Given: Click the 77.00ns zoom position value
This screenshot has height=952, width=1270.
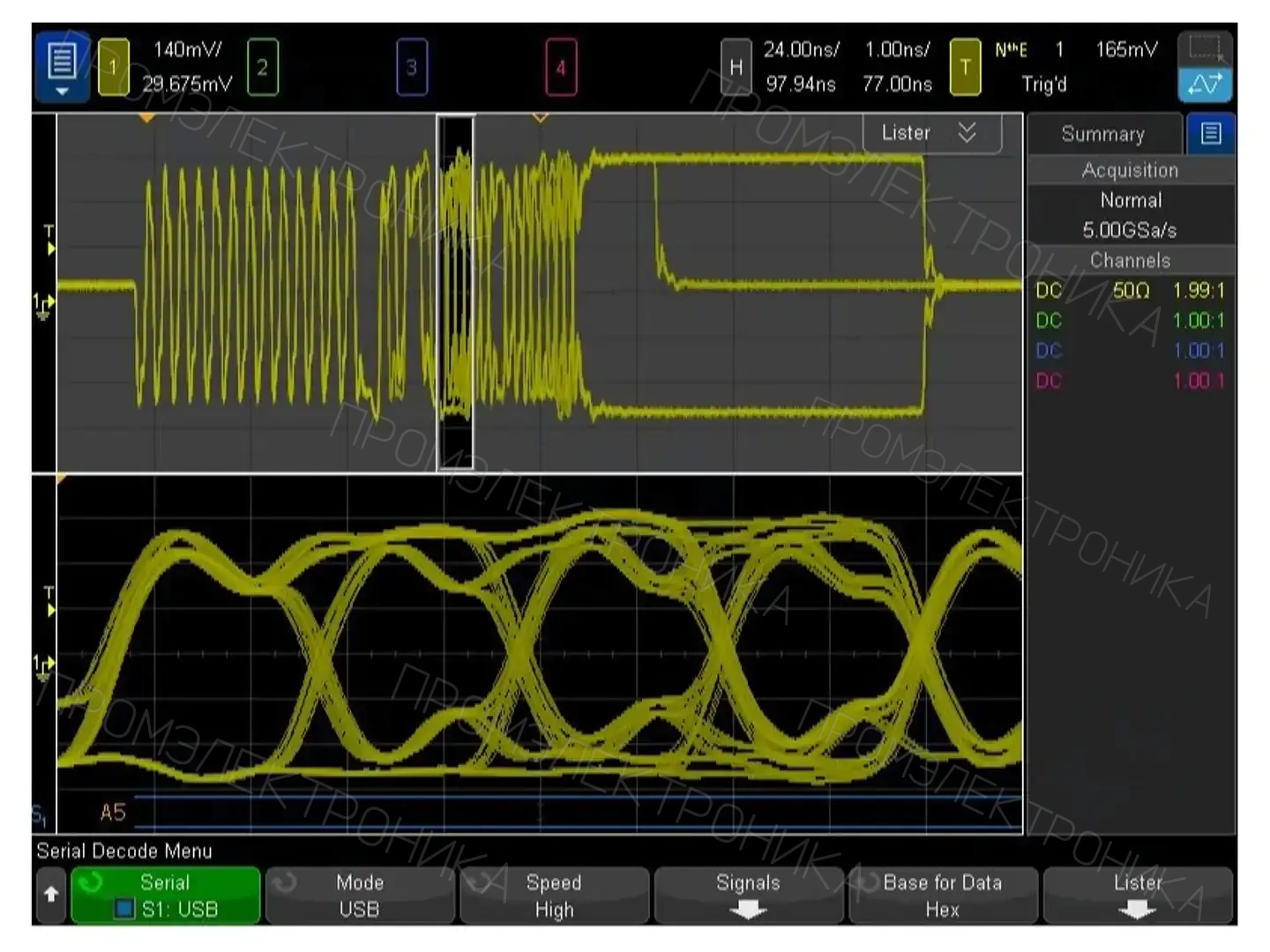Looking at the screenshot, I should click(897, 84).
